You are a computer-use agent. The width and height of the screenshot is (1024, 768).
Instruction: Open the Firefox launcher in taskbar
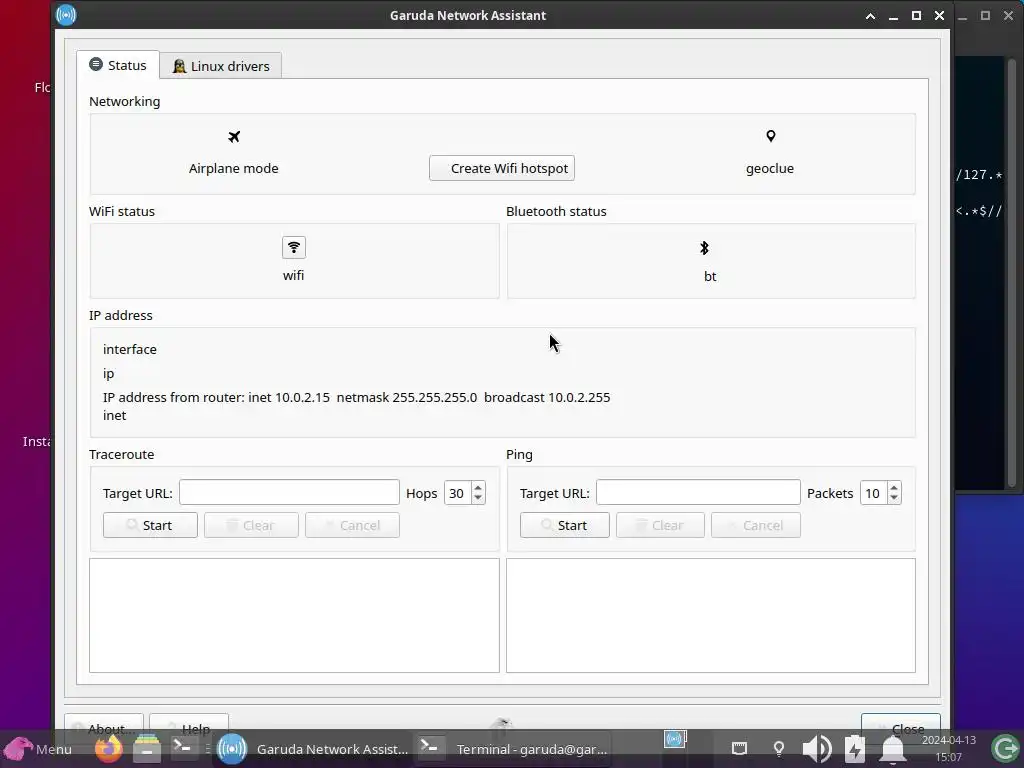[x=108, y=748]
